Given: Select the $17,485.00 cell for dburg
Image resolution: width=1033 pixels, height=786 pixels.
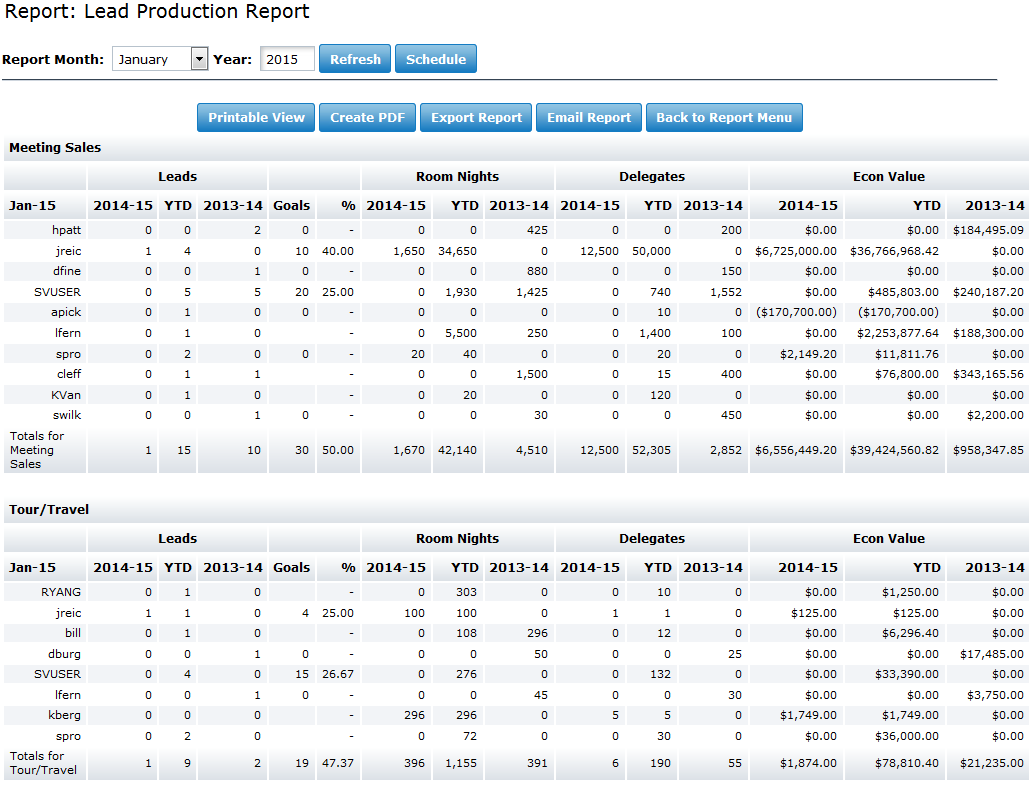Looking at the screenshot, I should [992, 654].
